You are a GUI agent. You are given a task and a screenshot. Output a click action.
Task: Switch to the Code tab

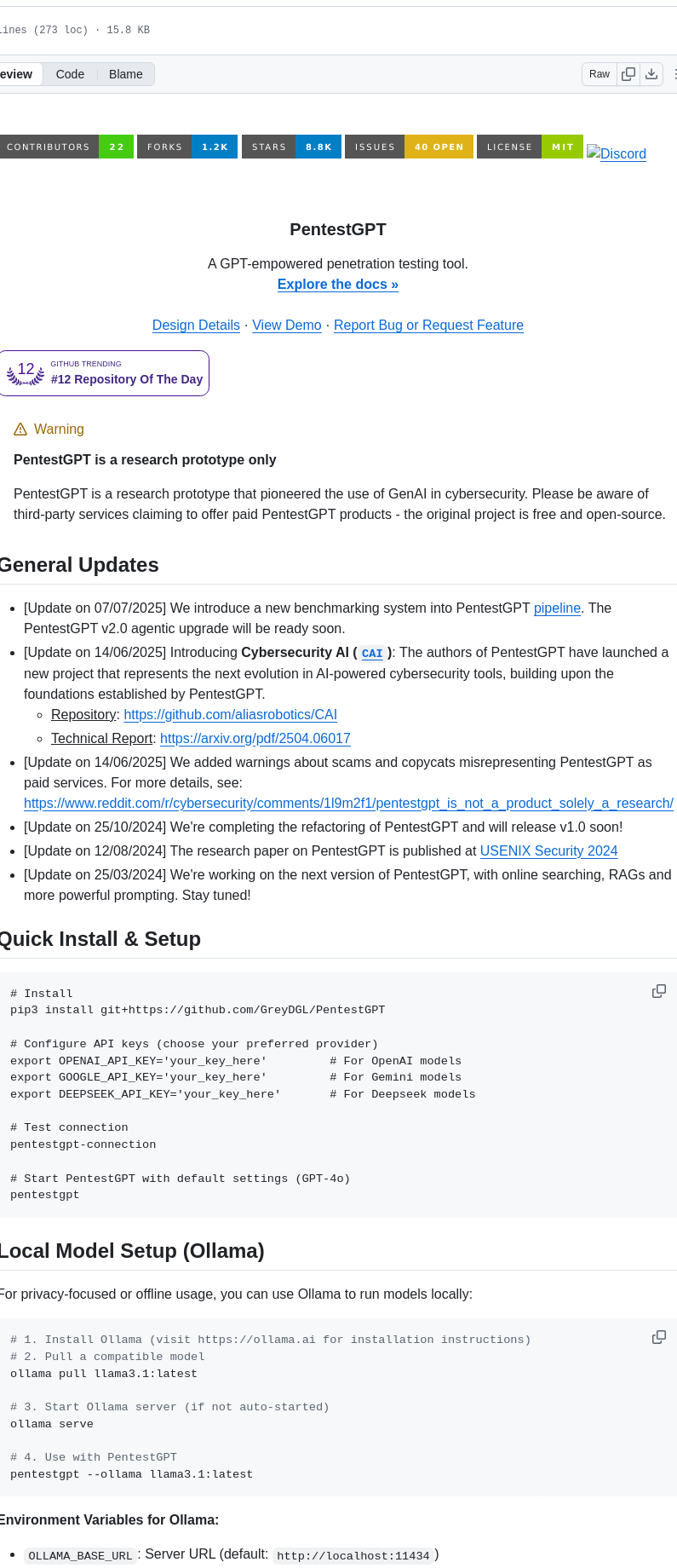tap(70, 74)
